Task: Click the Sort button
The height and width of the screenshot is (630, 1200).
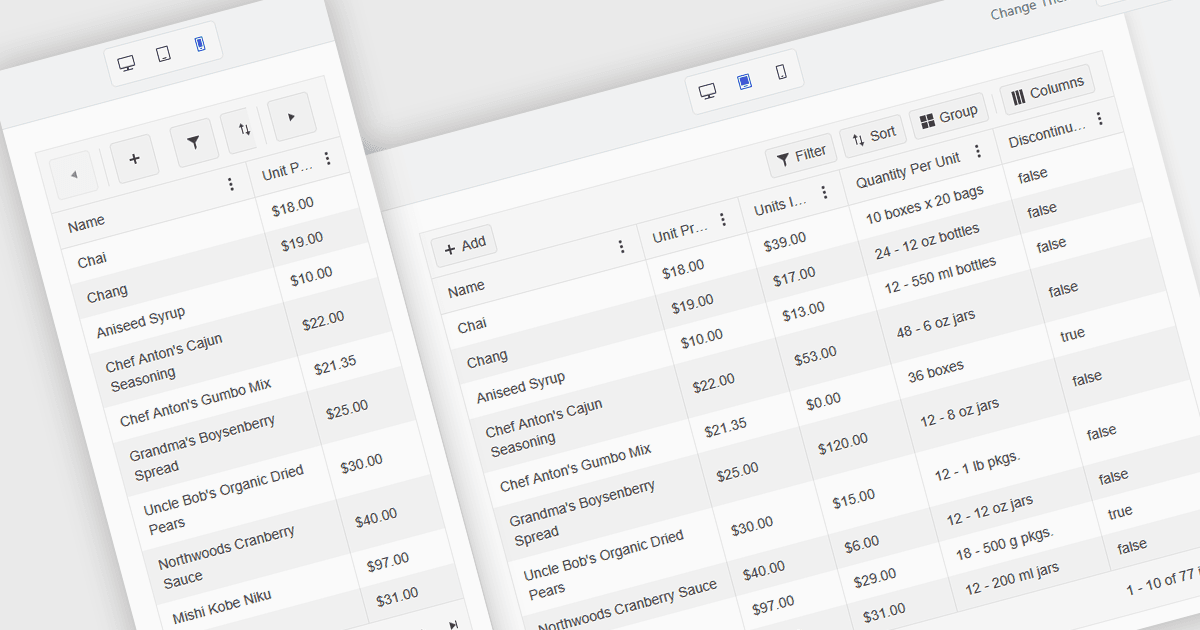Action: tap(874, 136)
